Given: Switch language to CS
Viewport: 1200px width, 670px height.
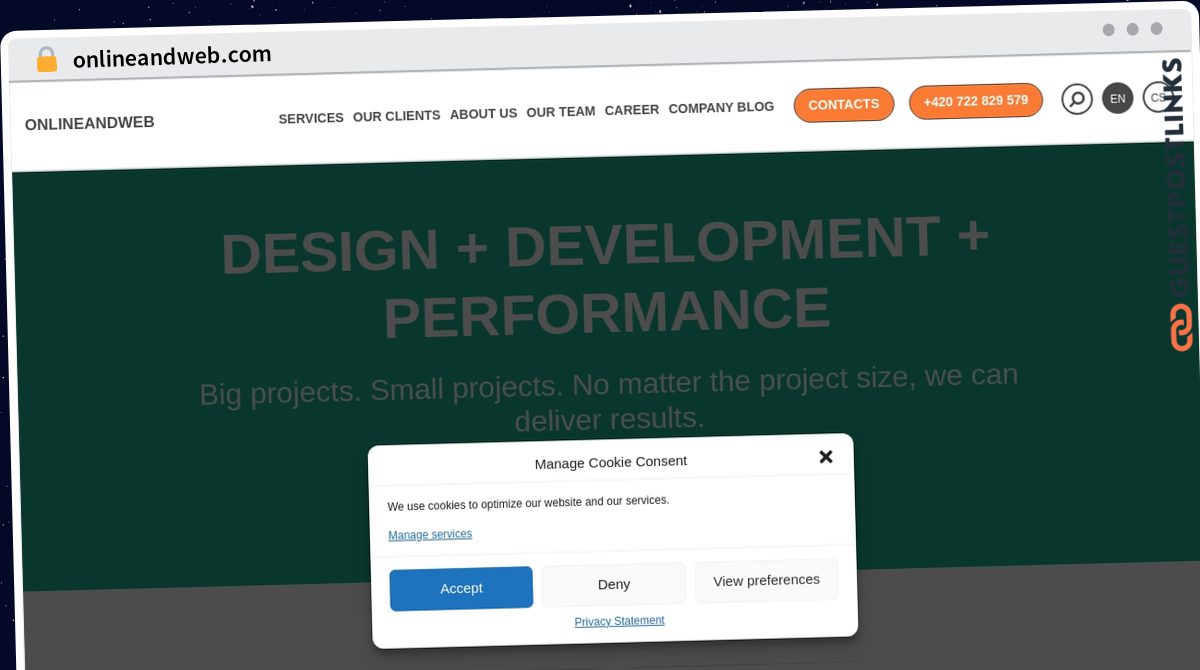Looking at the screenshot, I should (x=1157, y=97).
